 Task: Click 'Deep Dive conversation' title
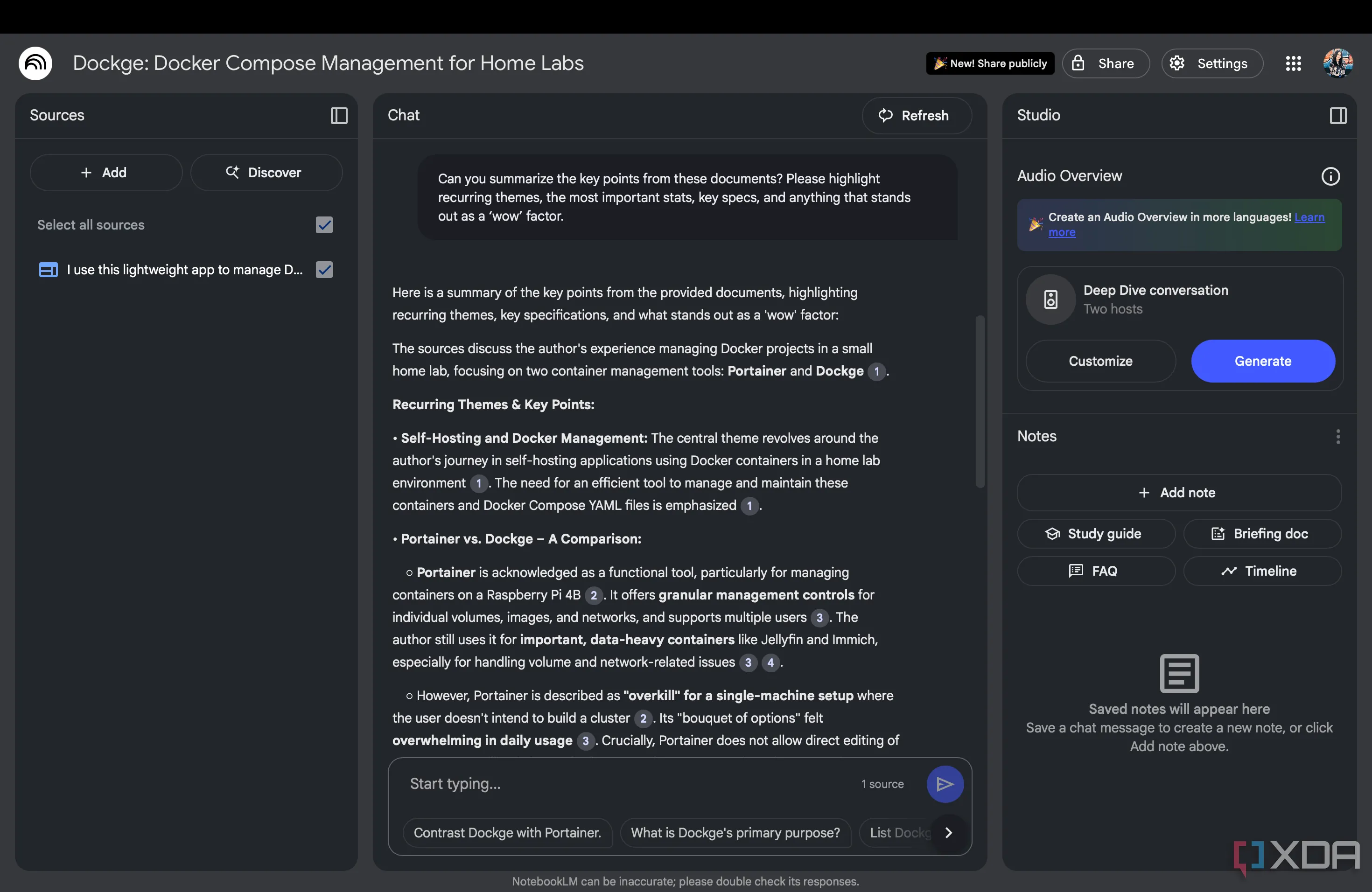1156,291
